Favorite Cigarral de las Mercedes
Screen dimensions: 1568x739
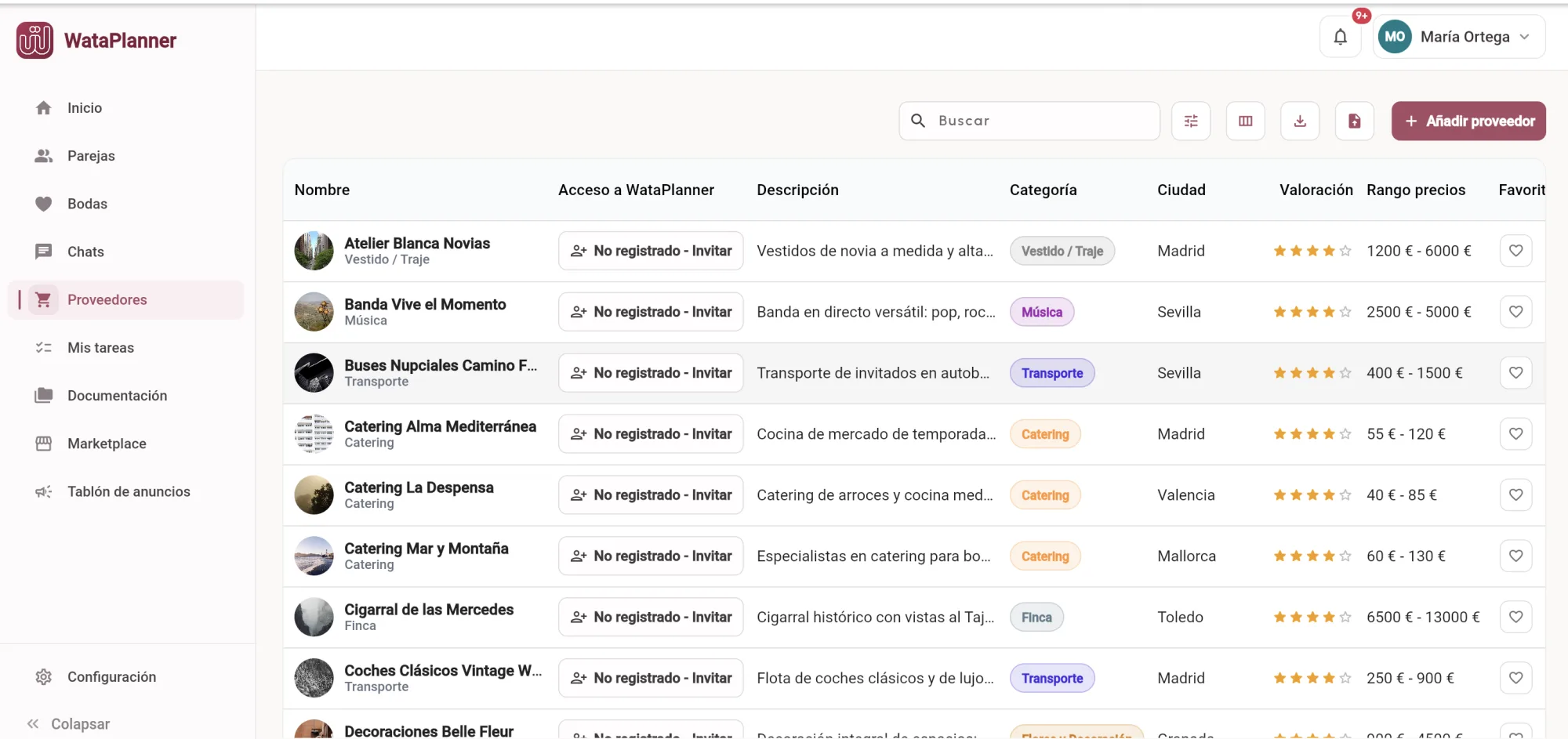pyautogui.click(x=1515, y=618)
